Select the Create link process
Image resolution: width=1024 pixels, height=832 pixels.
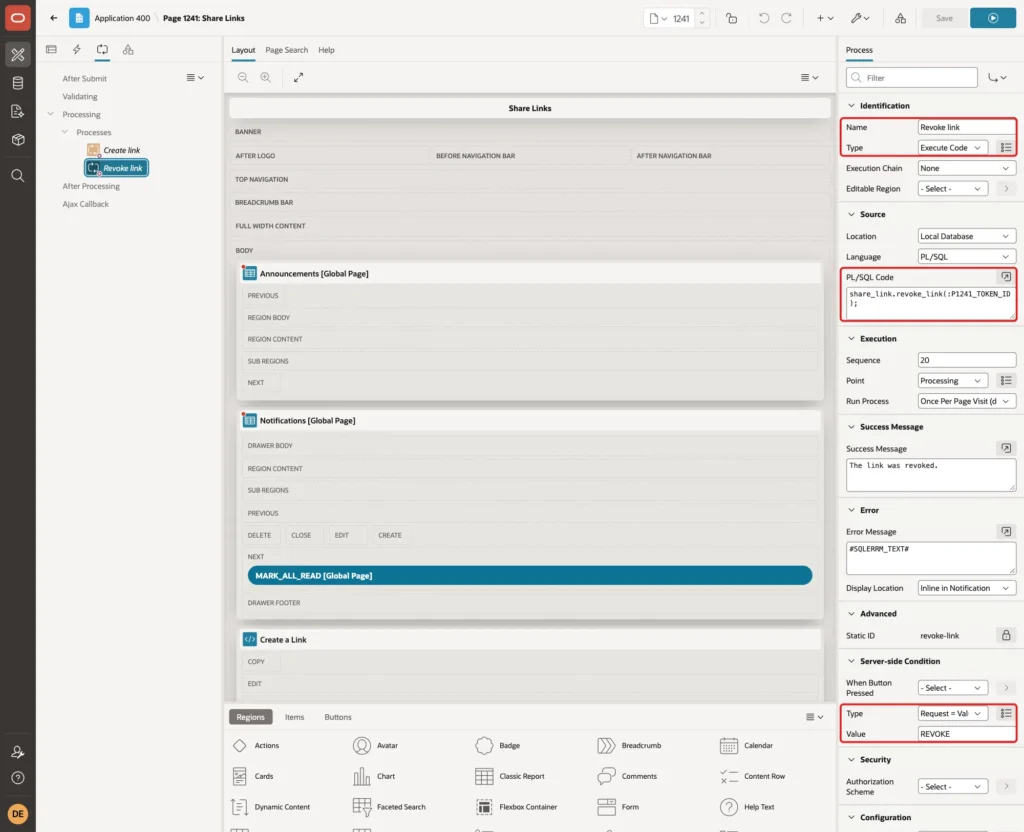click(114, 150)
